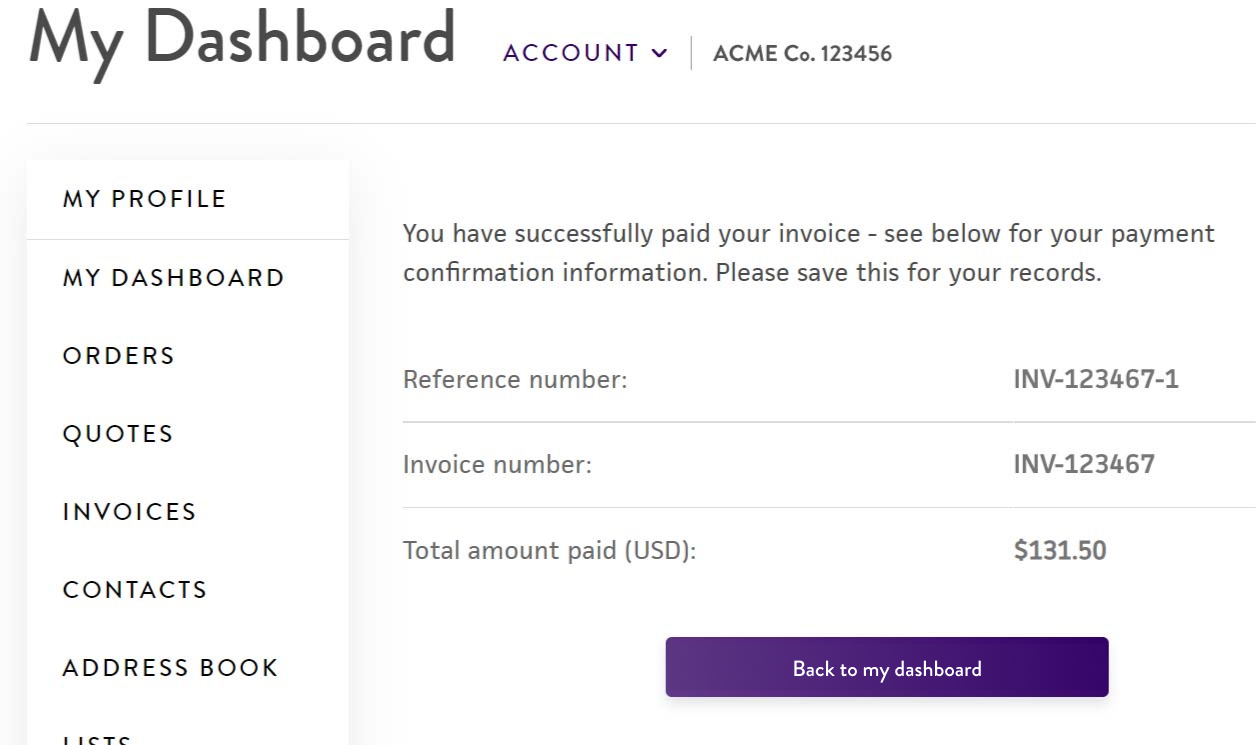View the QUOTES section
The image size is (1256, 745).
tap(117, 433)
